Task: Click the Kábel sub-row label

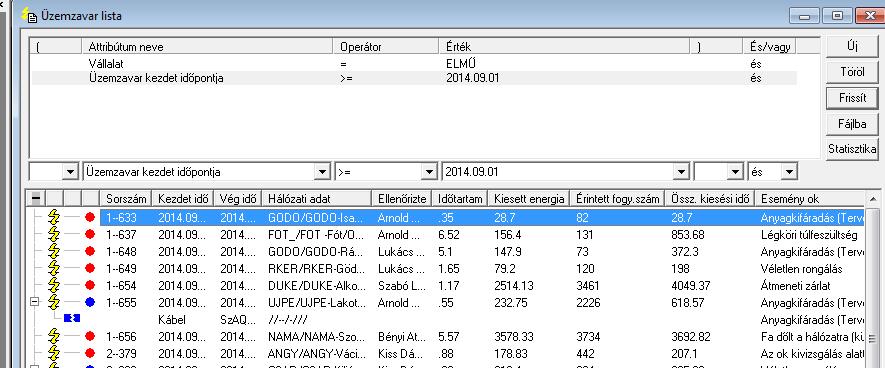Action: pos(171,319)
